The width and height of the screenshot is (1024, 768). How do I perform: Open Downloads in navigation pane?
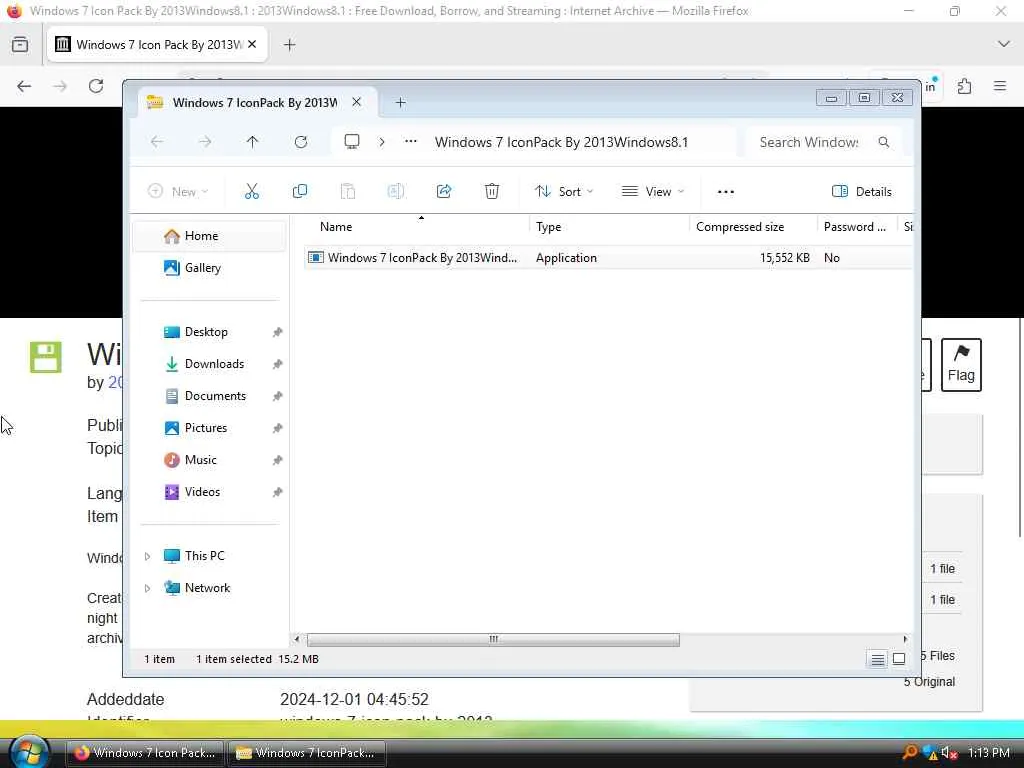(209, 364)
